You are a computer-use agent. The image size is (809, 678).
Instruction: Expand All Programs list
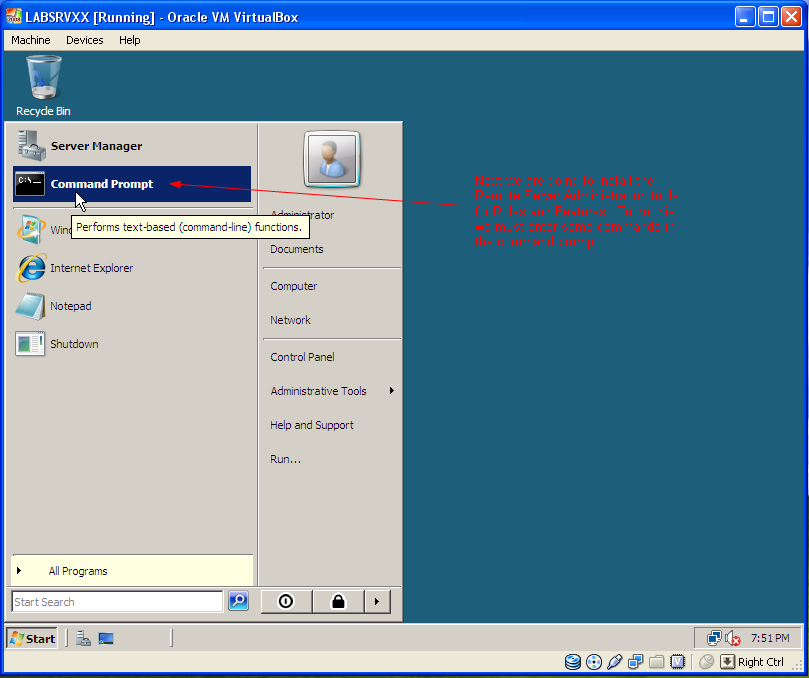pyautogui.click(x=132, y=571)
